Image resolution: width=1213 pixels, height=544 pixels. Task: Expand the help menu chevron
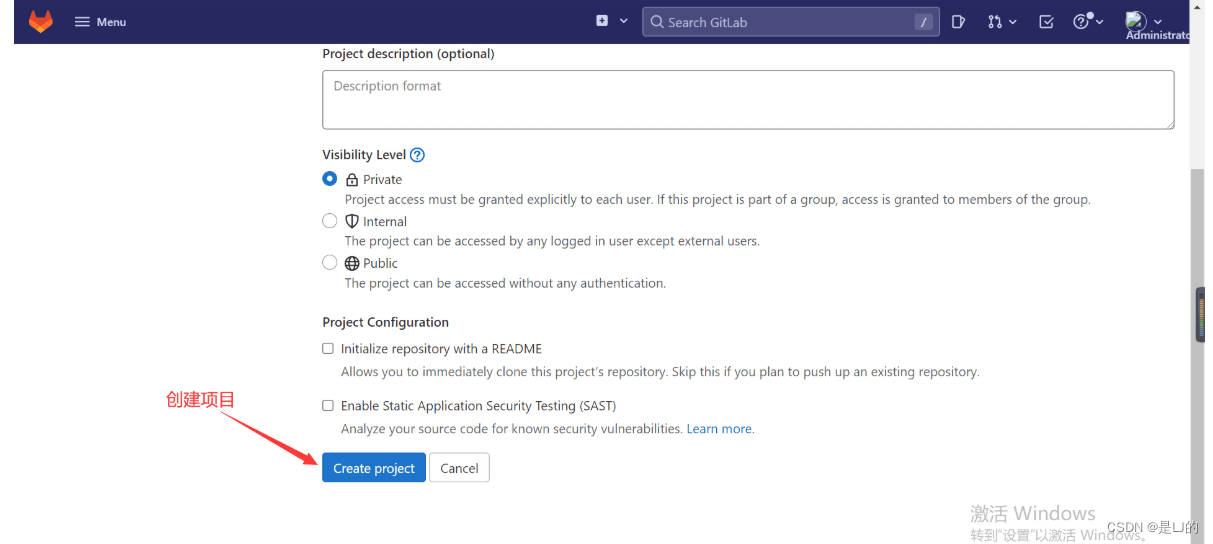point(1099,21)
